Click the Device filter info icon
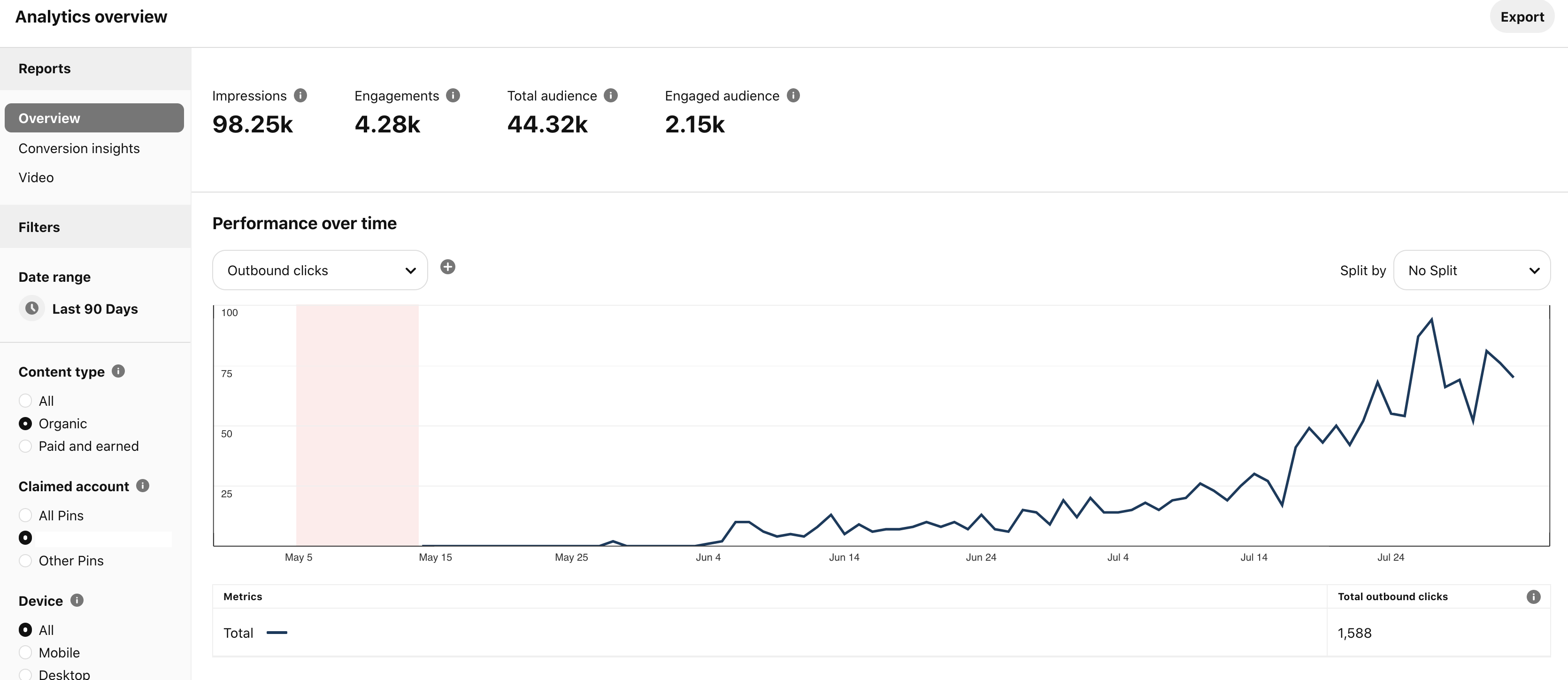 (77, 600)
